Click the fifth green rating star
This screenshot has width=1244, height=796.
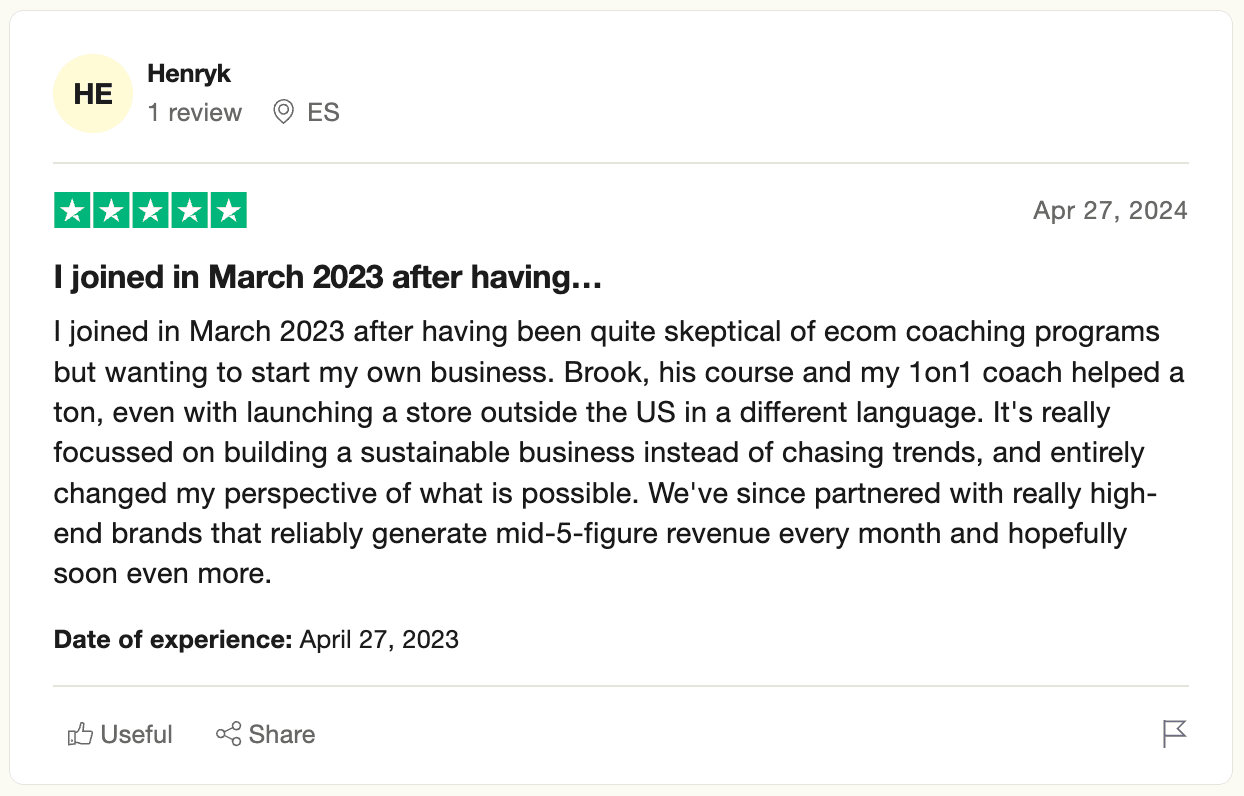coord(228,211)
